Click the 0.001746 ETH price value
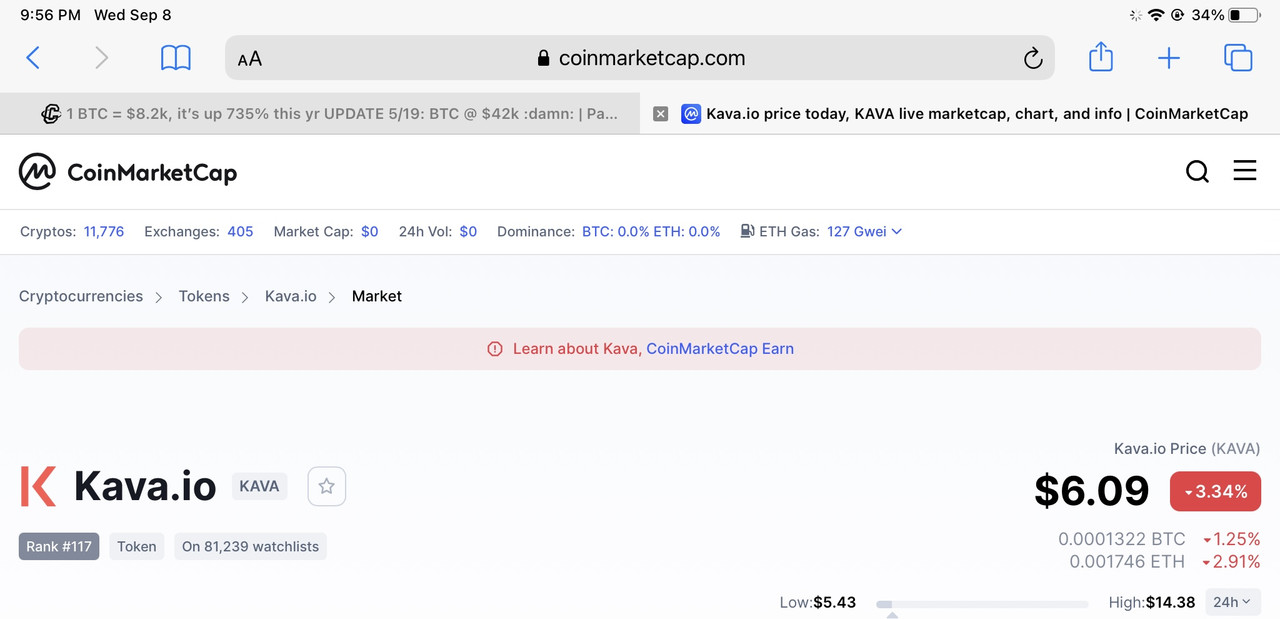This screenshot has width=1280, height=619. click(x=1127, y=561)
